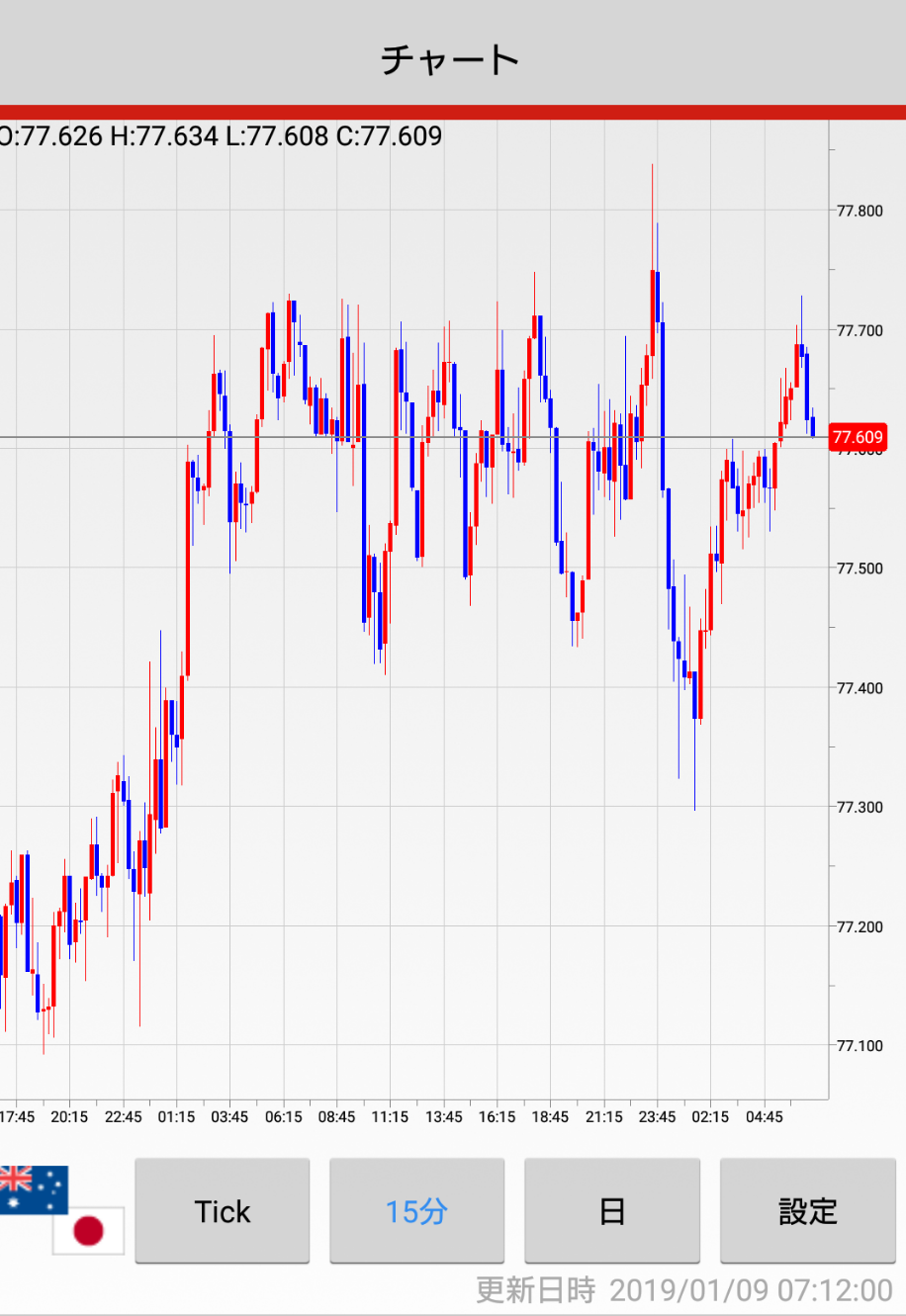This screenshot has width=906, height=1316.
Task: Click the 77.300 price axis label
Action: [x=860, y=807]
